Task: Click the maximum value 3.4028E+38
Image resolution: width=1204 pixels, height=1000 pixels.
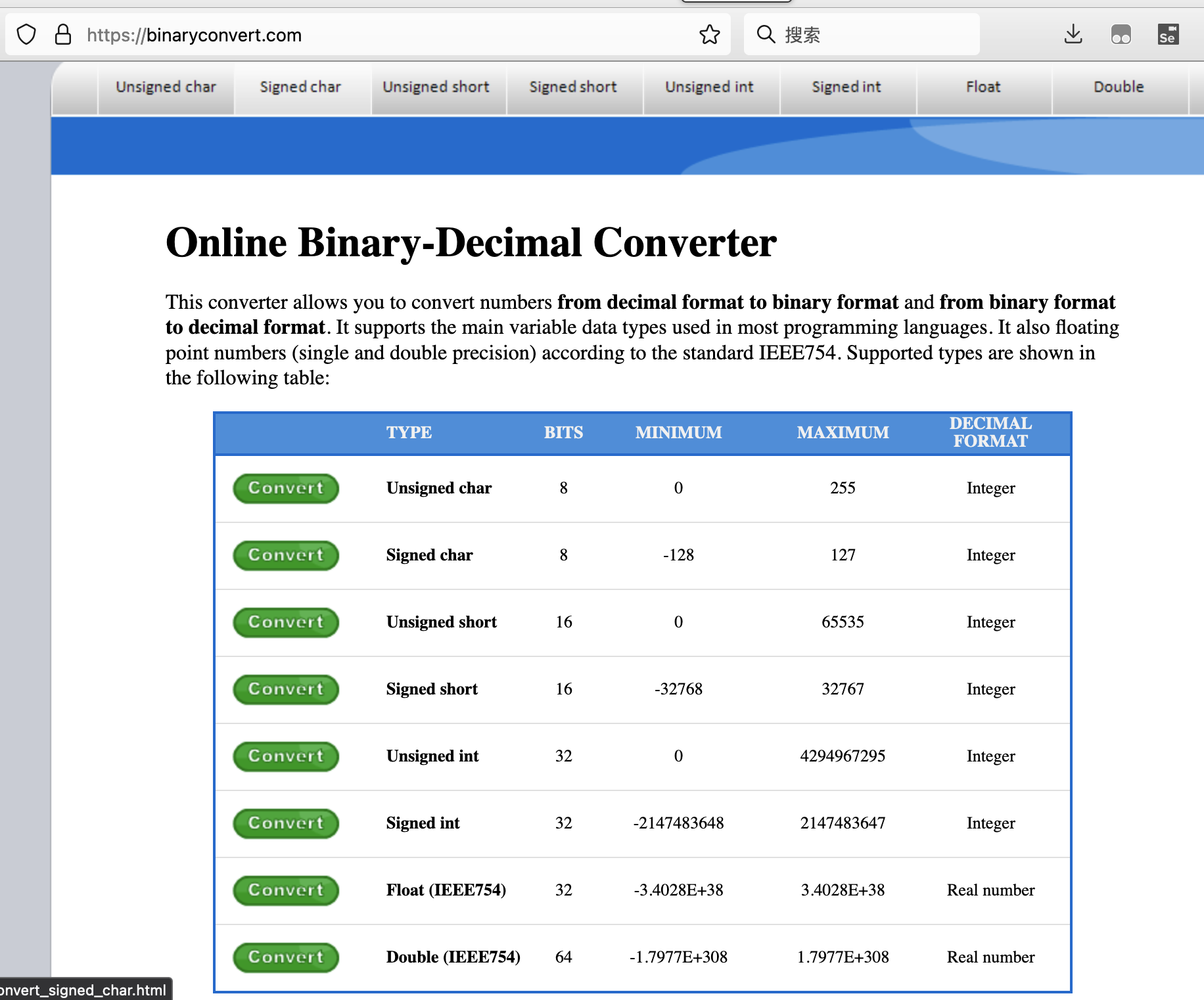Action: tap(843, 890)
